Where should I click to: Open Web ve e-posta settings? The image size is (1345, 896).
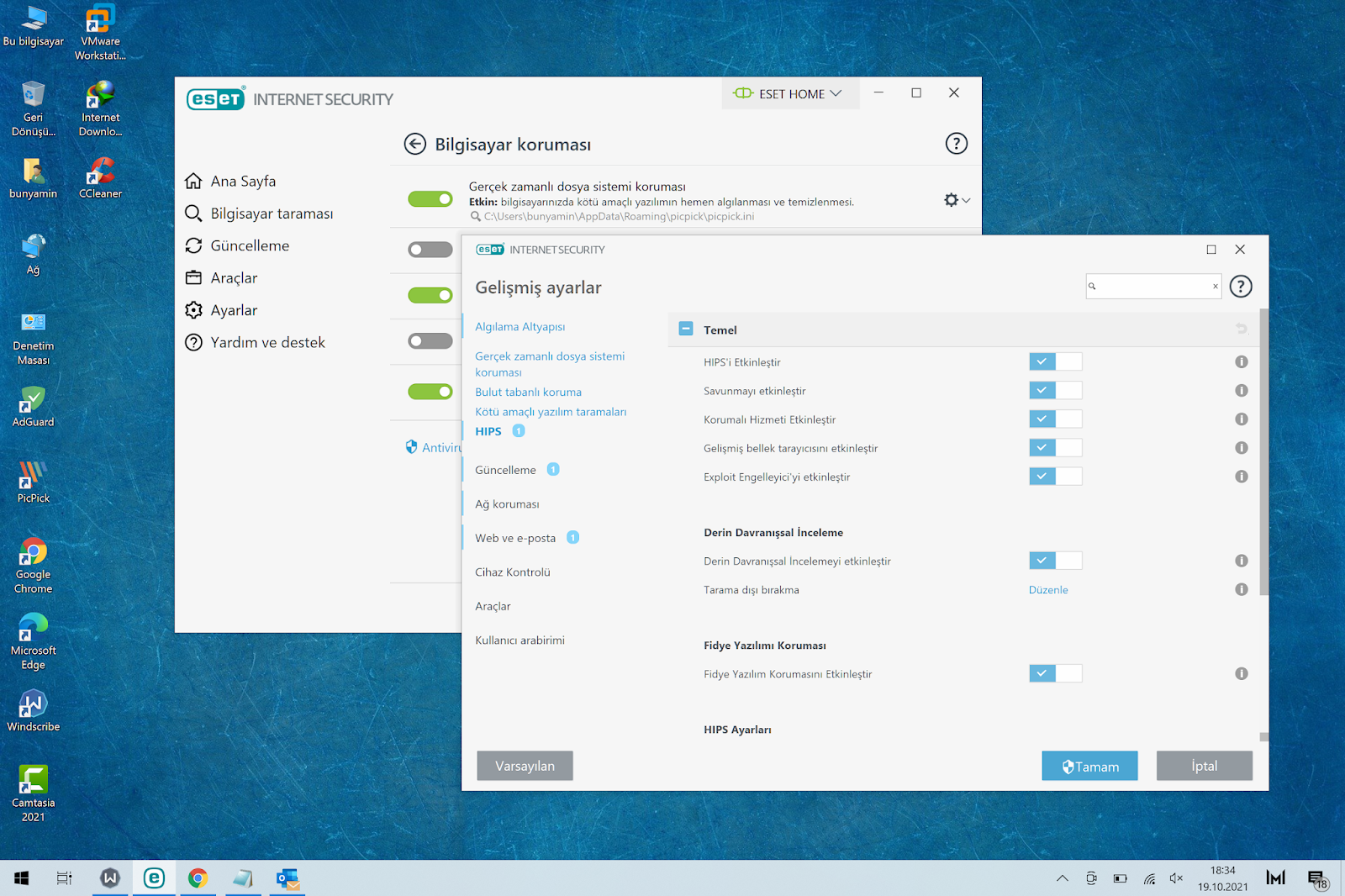pos(515,538)
